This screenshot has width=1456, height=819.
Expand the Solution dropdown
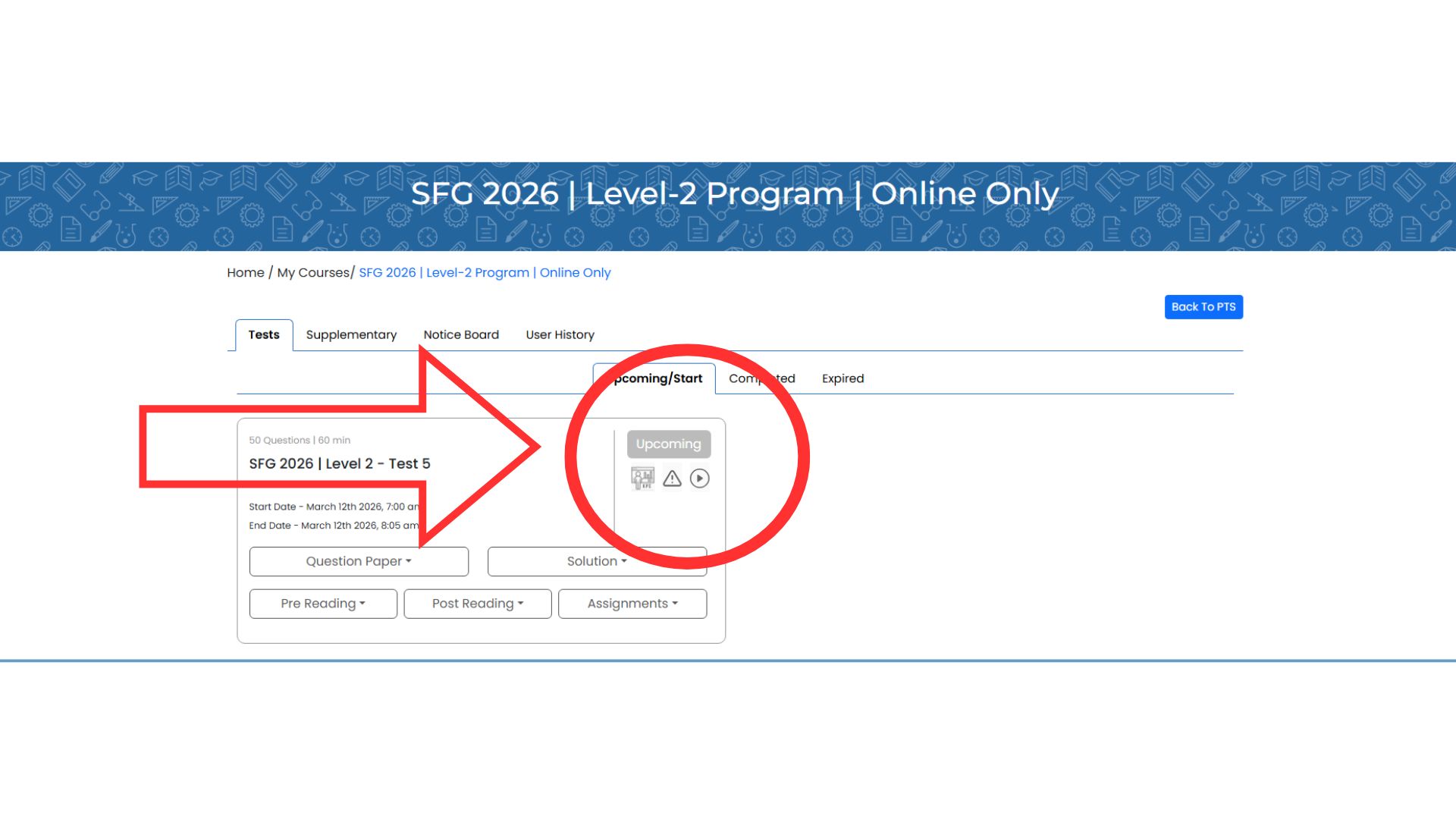[x=597, y=561]
